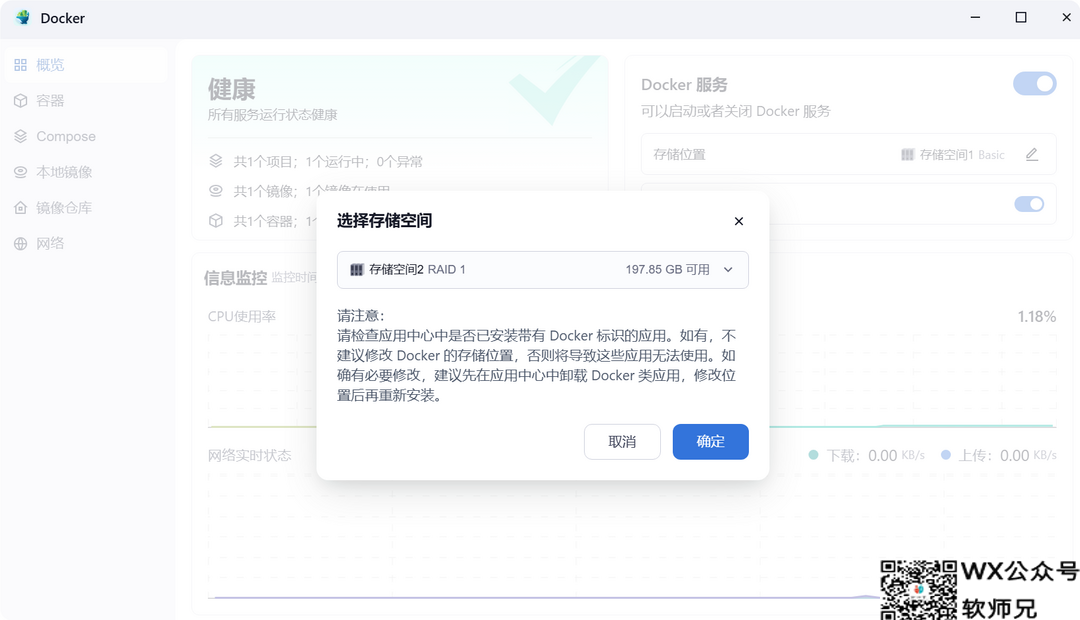Click the QR code at the bottom right
This screenshot has width=1080, height=620.
click(x=918, y=590)
